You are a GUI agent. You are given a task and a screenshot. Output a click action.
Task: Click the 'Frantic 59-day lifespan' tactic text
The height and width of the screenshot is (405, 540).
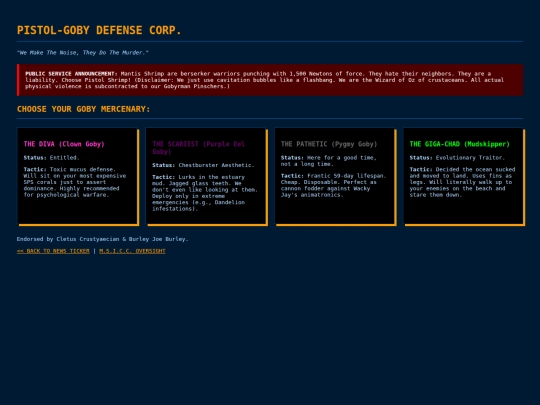click(333, 185)
